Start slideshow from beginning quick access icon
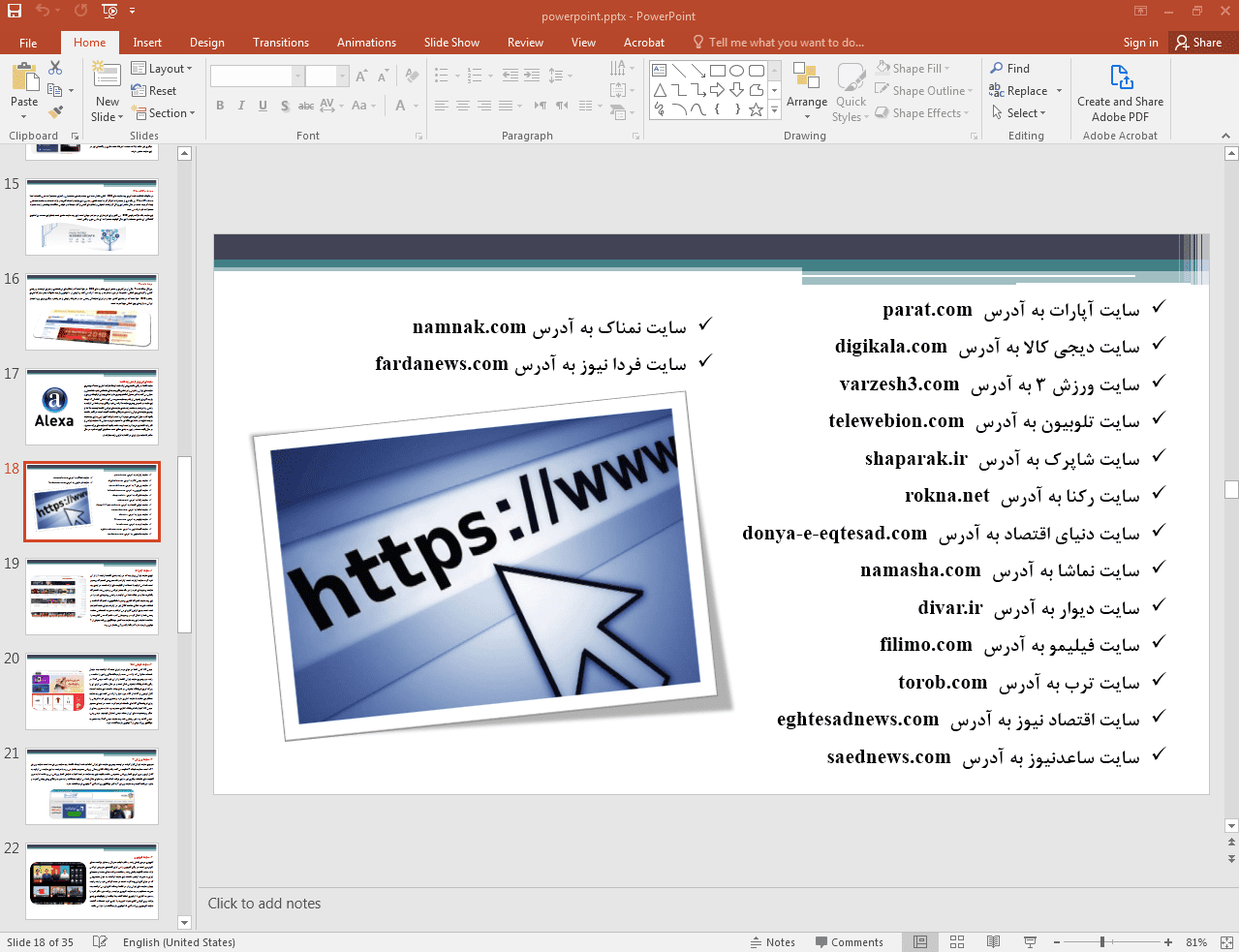This screenshot has width=1239, height=952. [x=109, y=11]
